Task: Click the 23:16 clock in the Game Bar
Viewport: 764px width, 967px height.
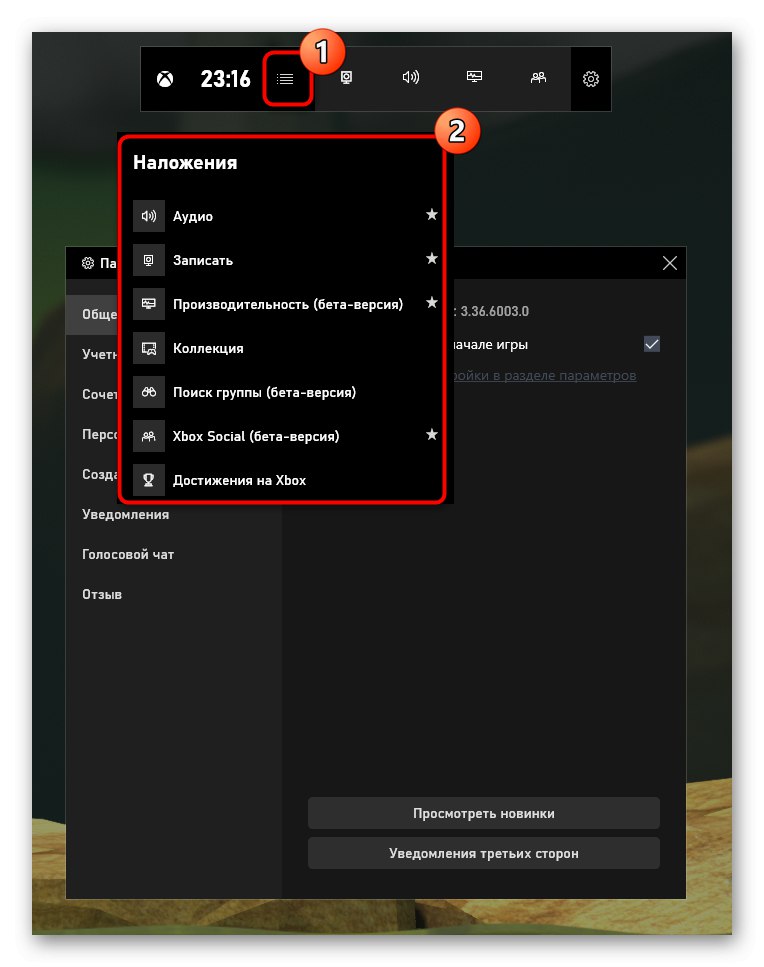Action: pos(226,79)
